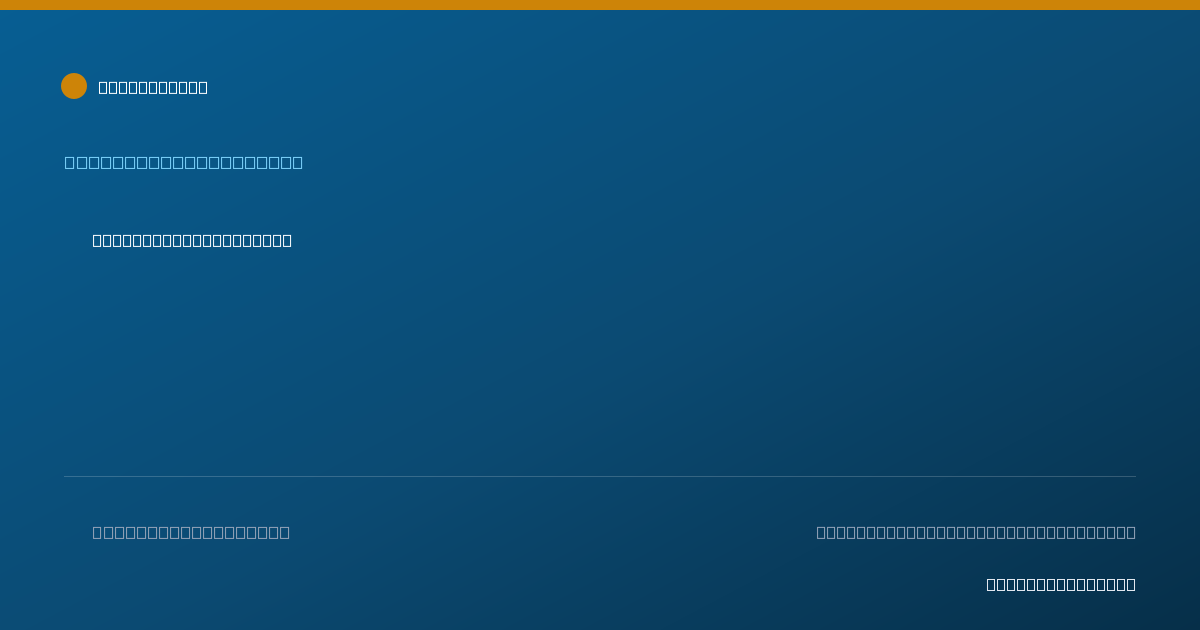Click the light blue heading line
1200x630 pixels.
click(184, 162)
